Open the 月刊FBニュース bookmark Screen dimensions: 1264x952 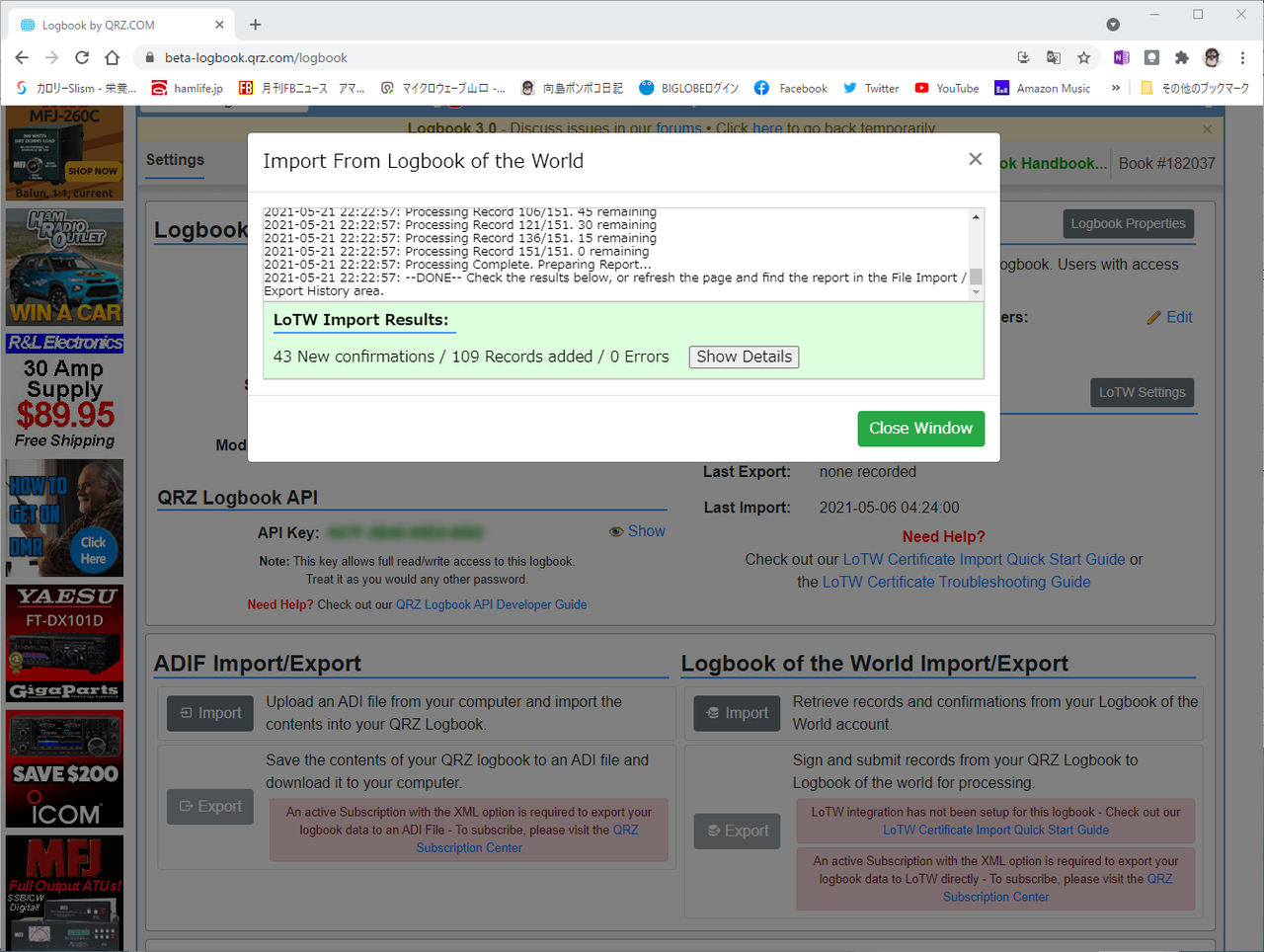pos(301,88)
